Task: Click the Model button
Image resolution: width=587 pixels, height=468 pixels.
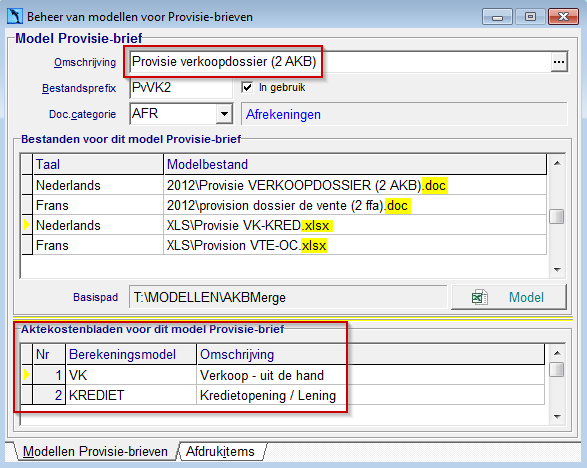Action: pos(509,297)
